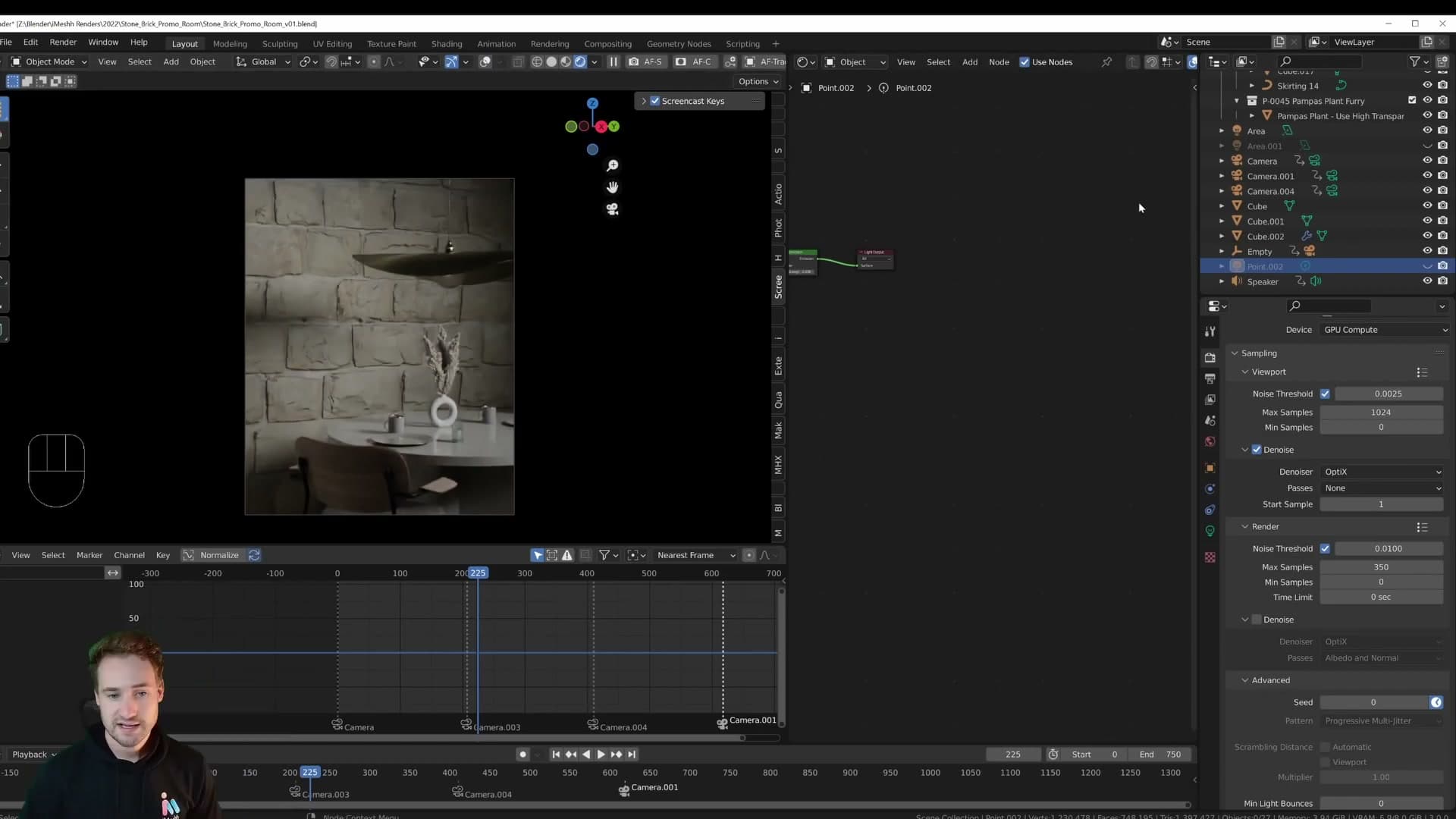
Task: Expand the Cube.001 outliner item
Action: (1222, 221)
